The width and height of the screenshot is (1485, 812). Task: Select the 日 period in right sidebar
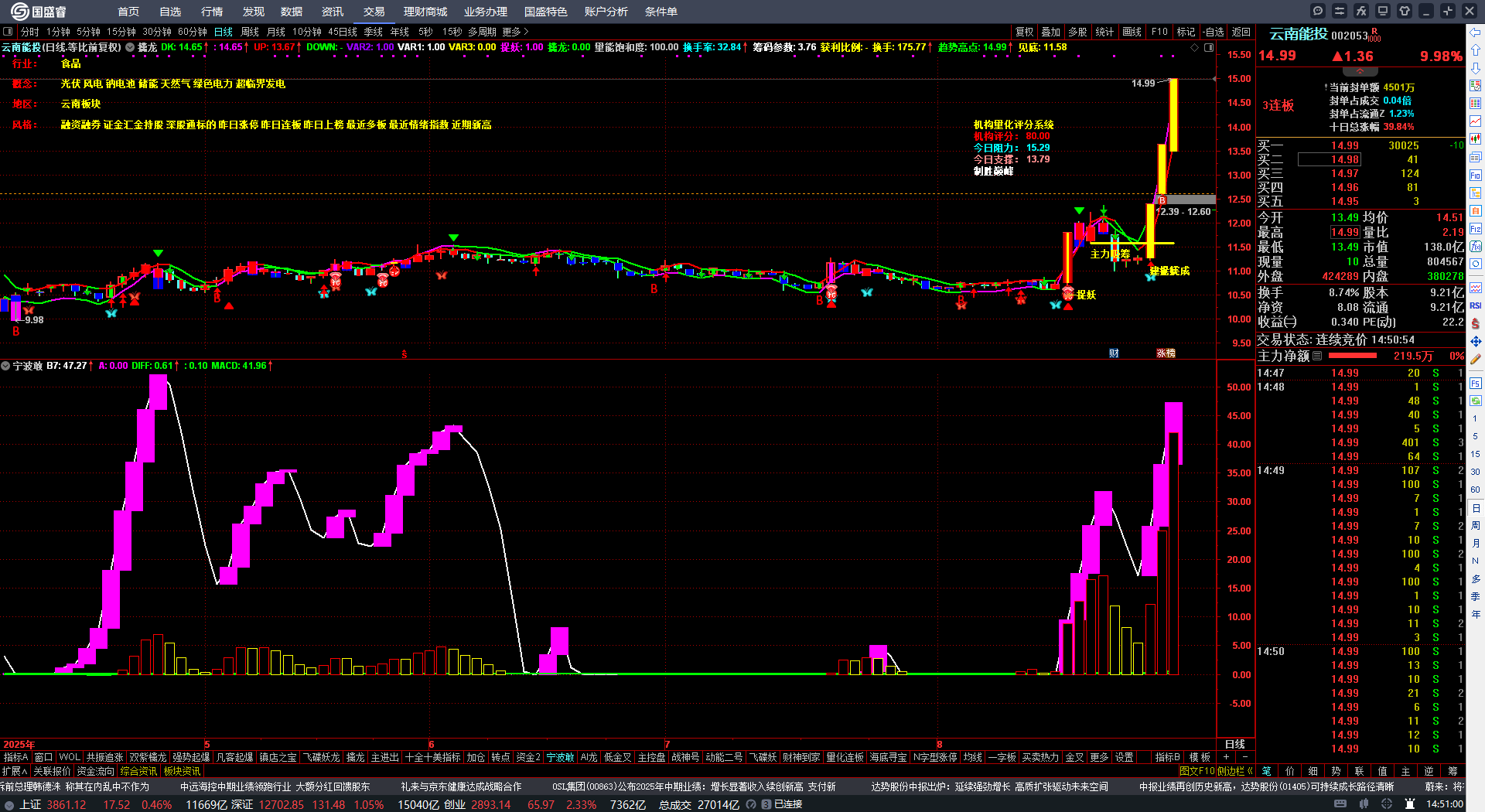(1476, 508)
